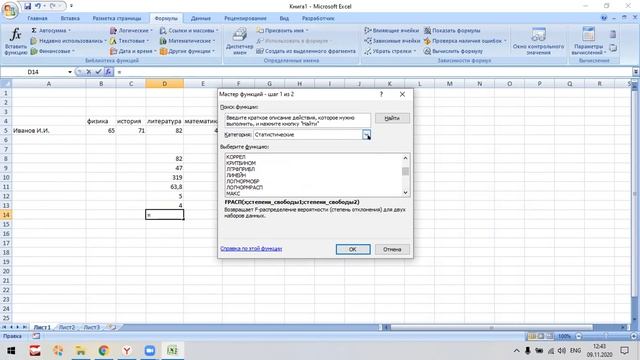Click Отмена in the function wizard
The width and height of the screenshot is (640, 360).
coord(392,249)
